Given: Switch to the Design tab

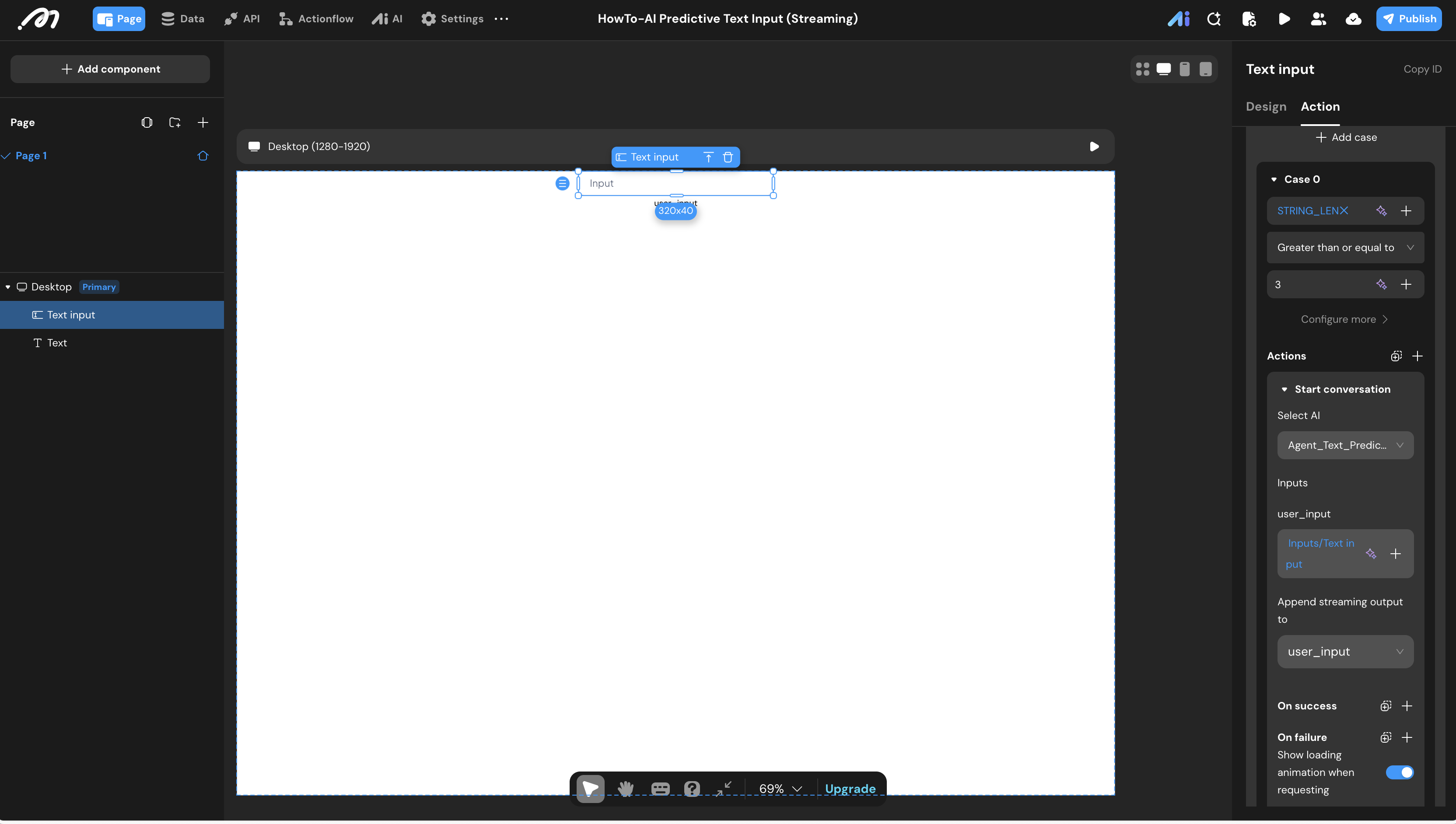Looking at the screenshot, I should (1266, 106).
